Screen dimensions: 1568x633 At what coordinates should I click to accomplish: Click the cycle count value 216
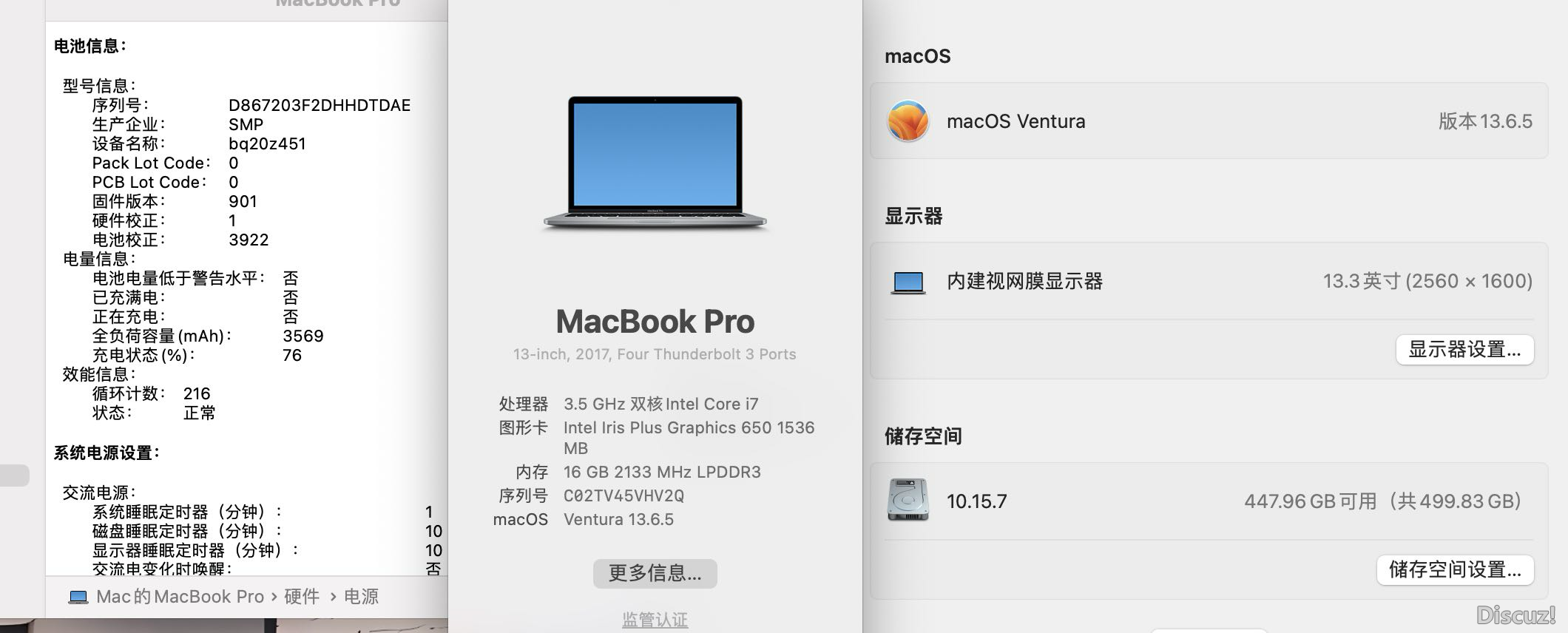click(197, 393)
